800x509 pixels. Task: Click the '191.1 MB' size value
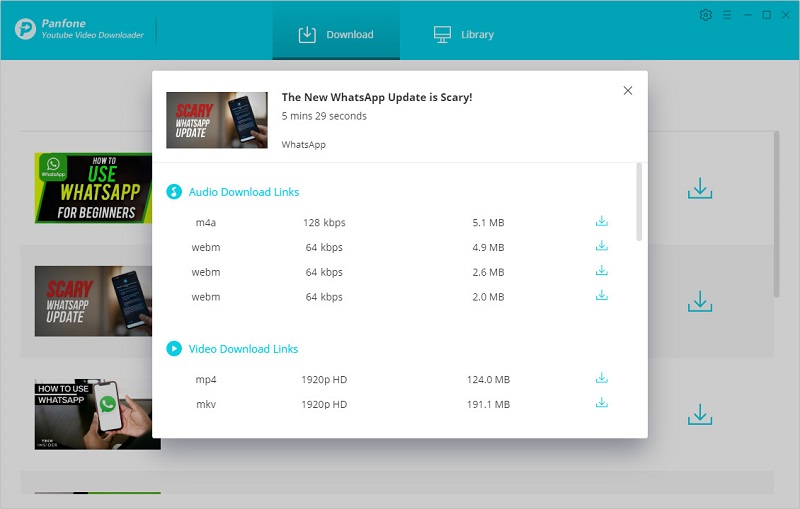488,404
